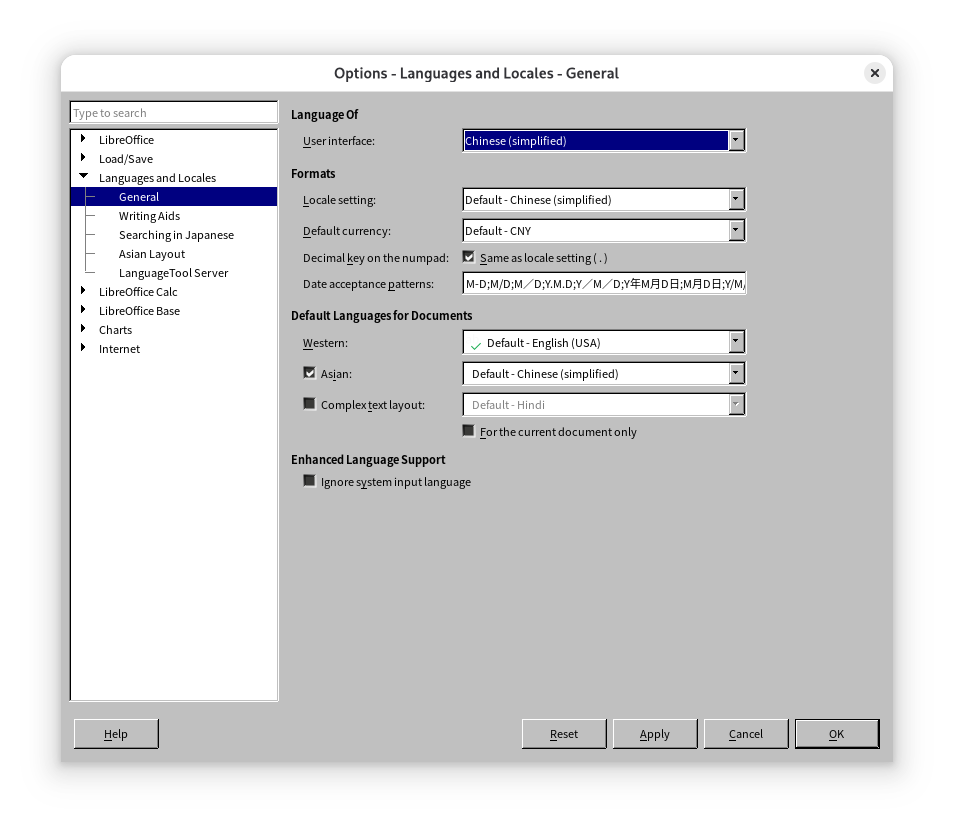The height and width of the screenshot is (829, 954).
Task: Expand the Load/Save tree node arrow
Action: (83, 158)
